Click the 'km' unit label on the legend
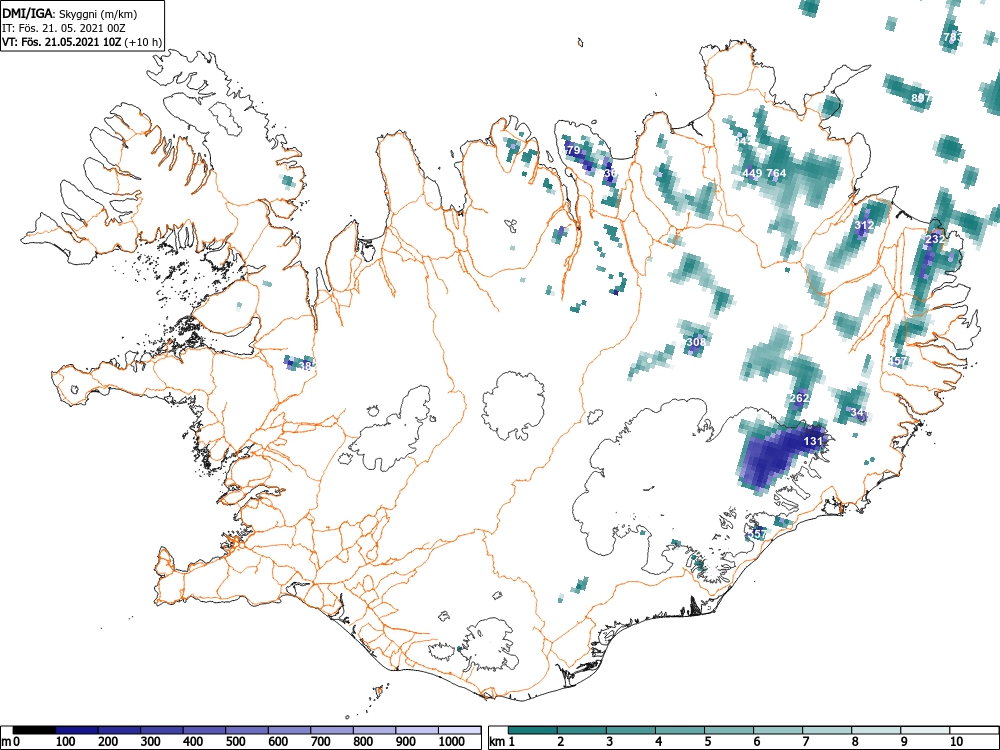This screenshot has height=750, width=1000. click(x=497, y=742)
